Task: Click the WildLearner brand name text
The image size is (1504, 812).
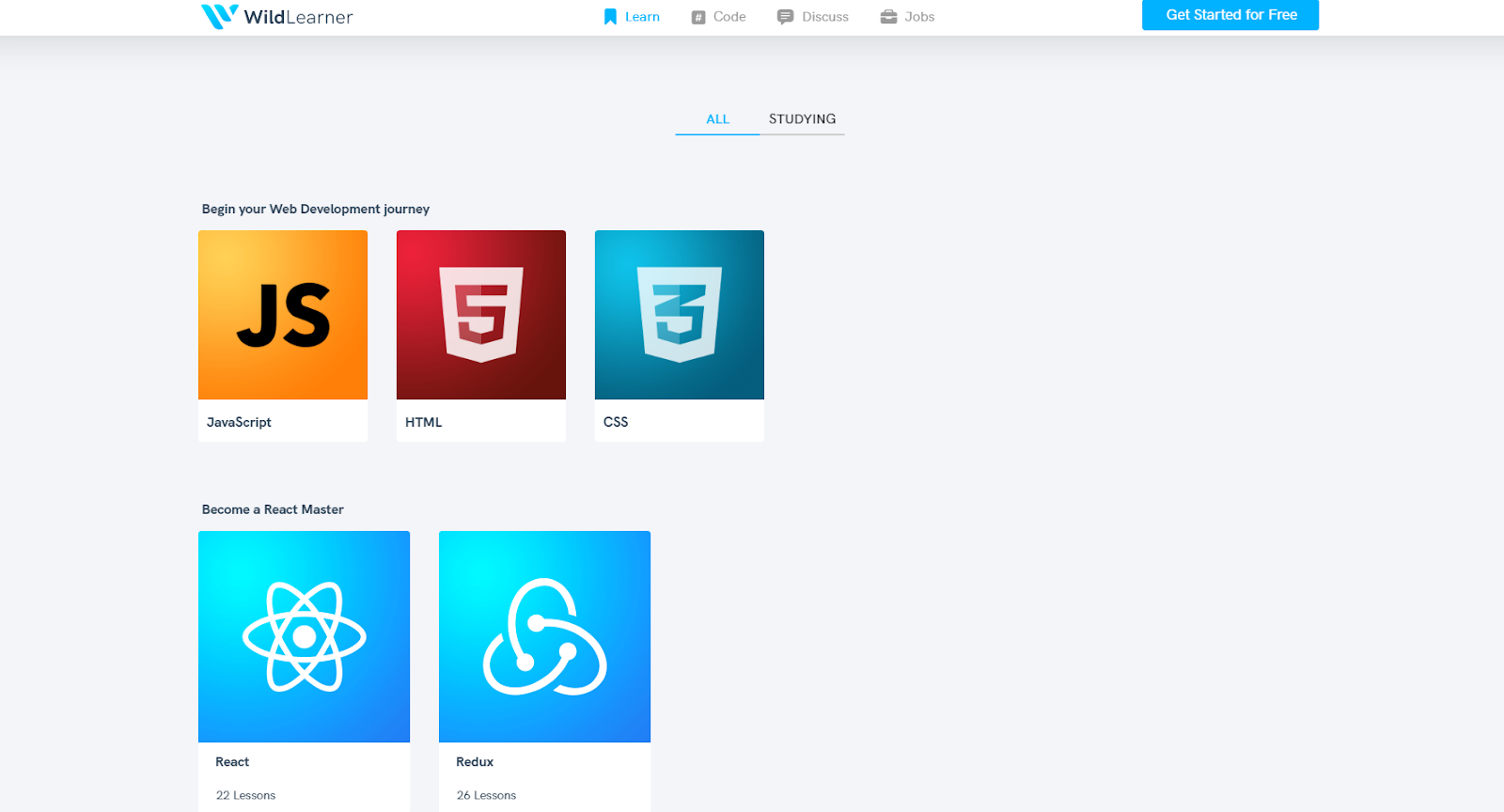Action: pos(298,17)
